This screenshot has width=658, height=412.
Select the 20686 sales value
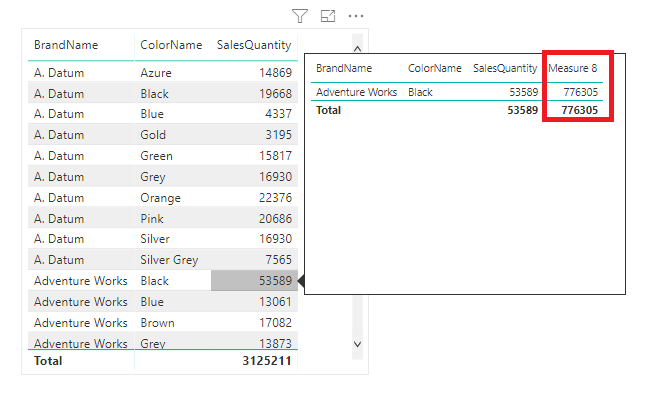(x=275, y=219)
